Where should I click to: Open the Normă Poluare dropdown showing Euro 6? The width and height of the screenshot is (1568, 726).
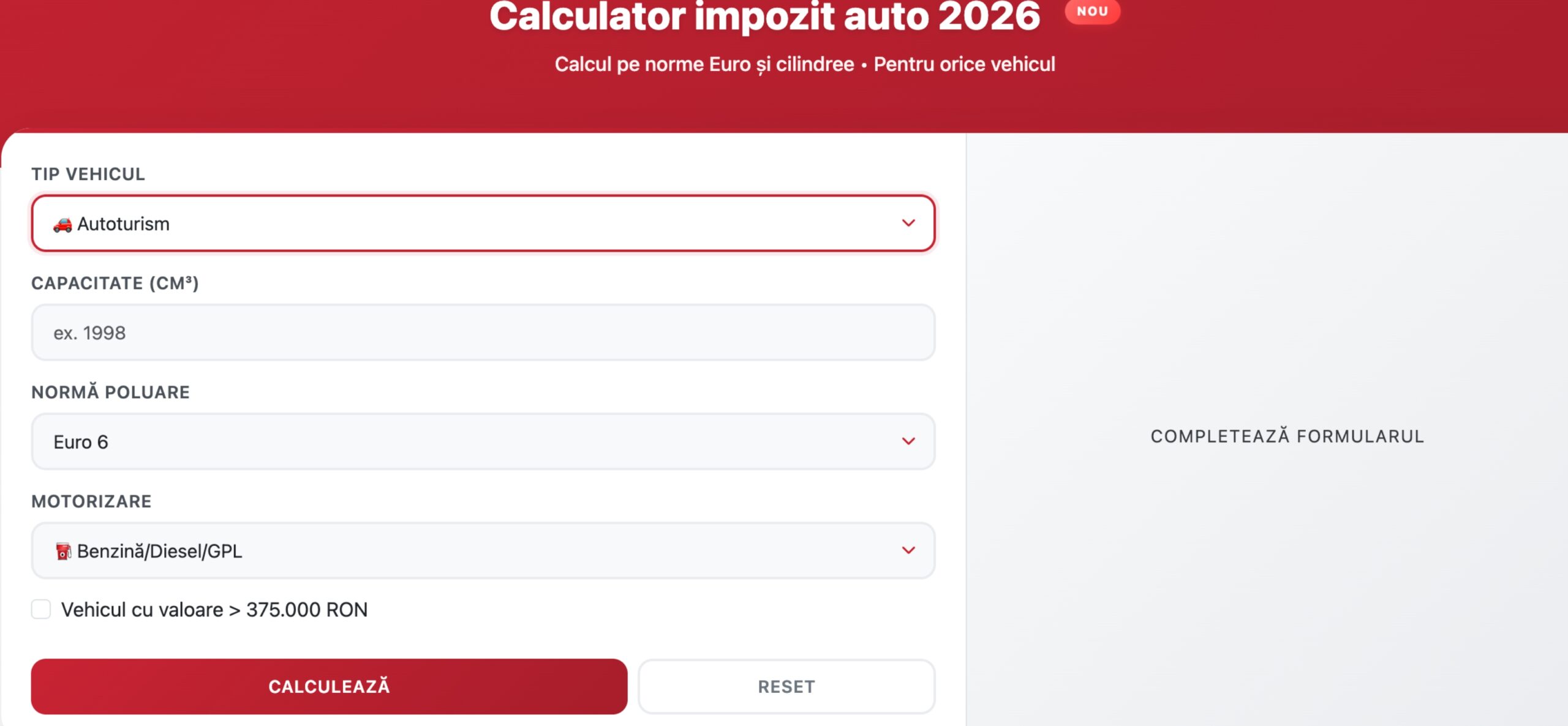(484, 441)
